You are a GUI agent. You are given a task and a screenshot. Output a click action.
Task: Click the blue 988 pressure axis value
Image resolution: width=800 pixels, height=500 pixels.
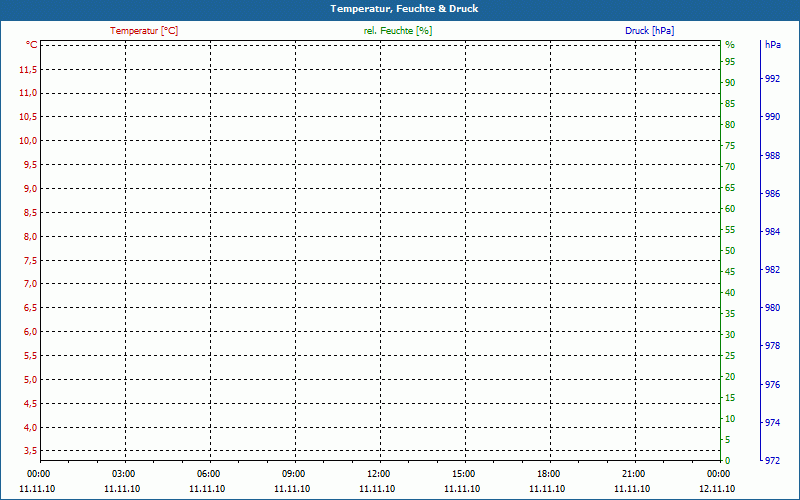pos(772,156)
